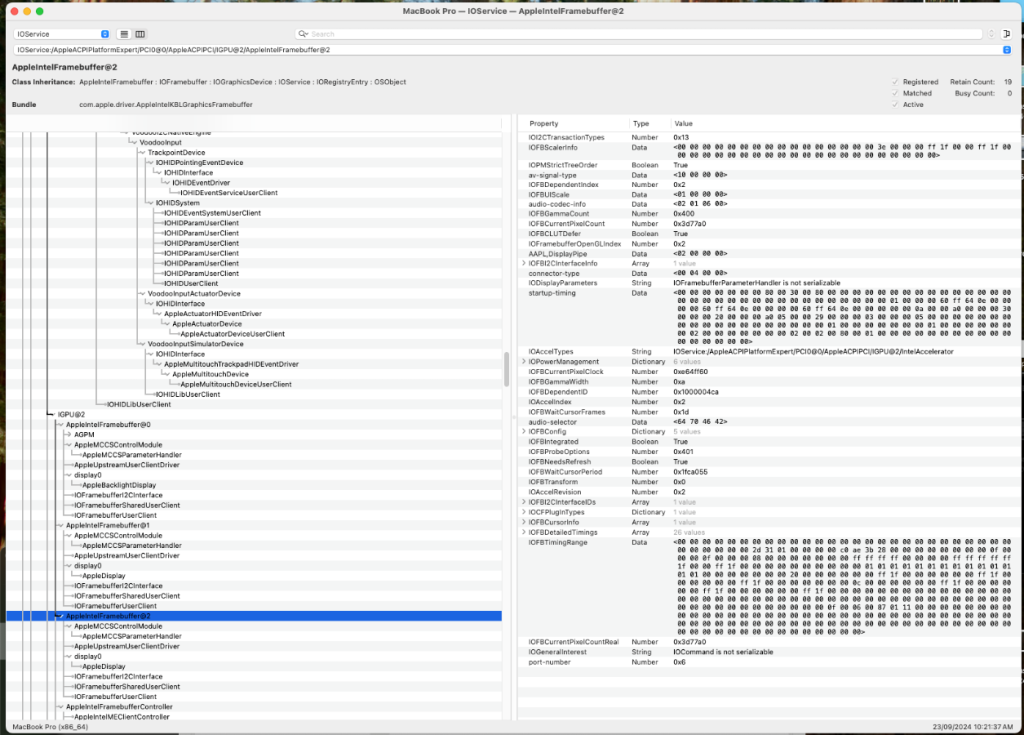Collapse the IGPU@2 tree node

[x=52, y=414]
